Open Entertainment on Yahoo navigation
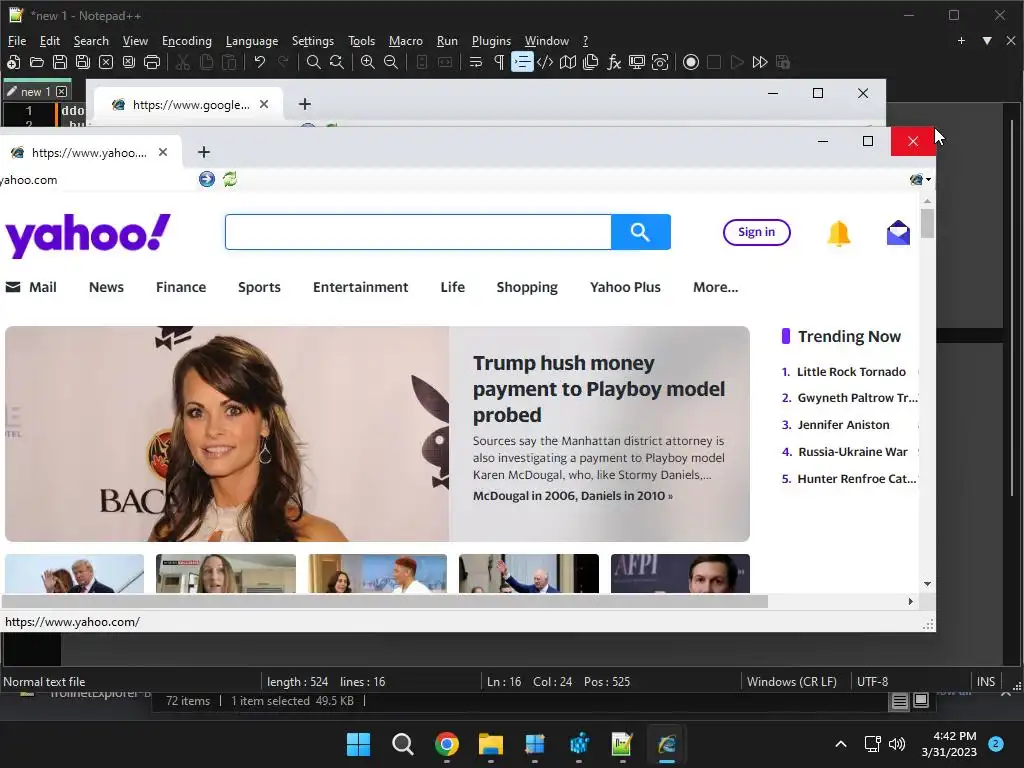 pos(360,287)
